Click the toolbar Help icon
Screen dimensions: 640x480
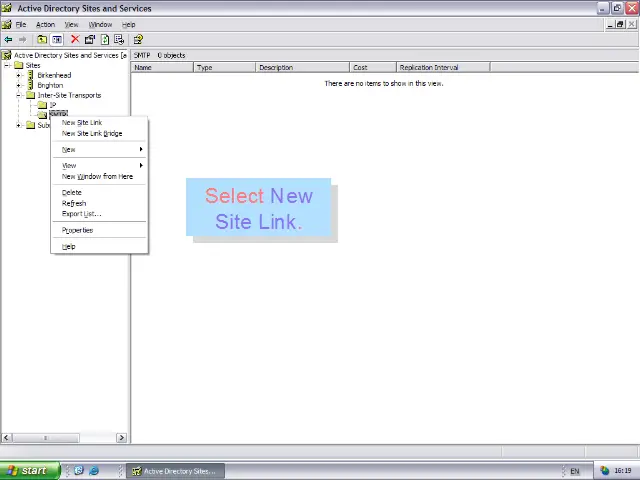(x=138, y=40)
